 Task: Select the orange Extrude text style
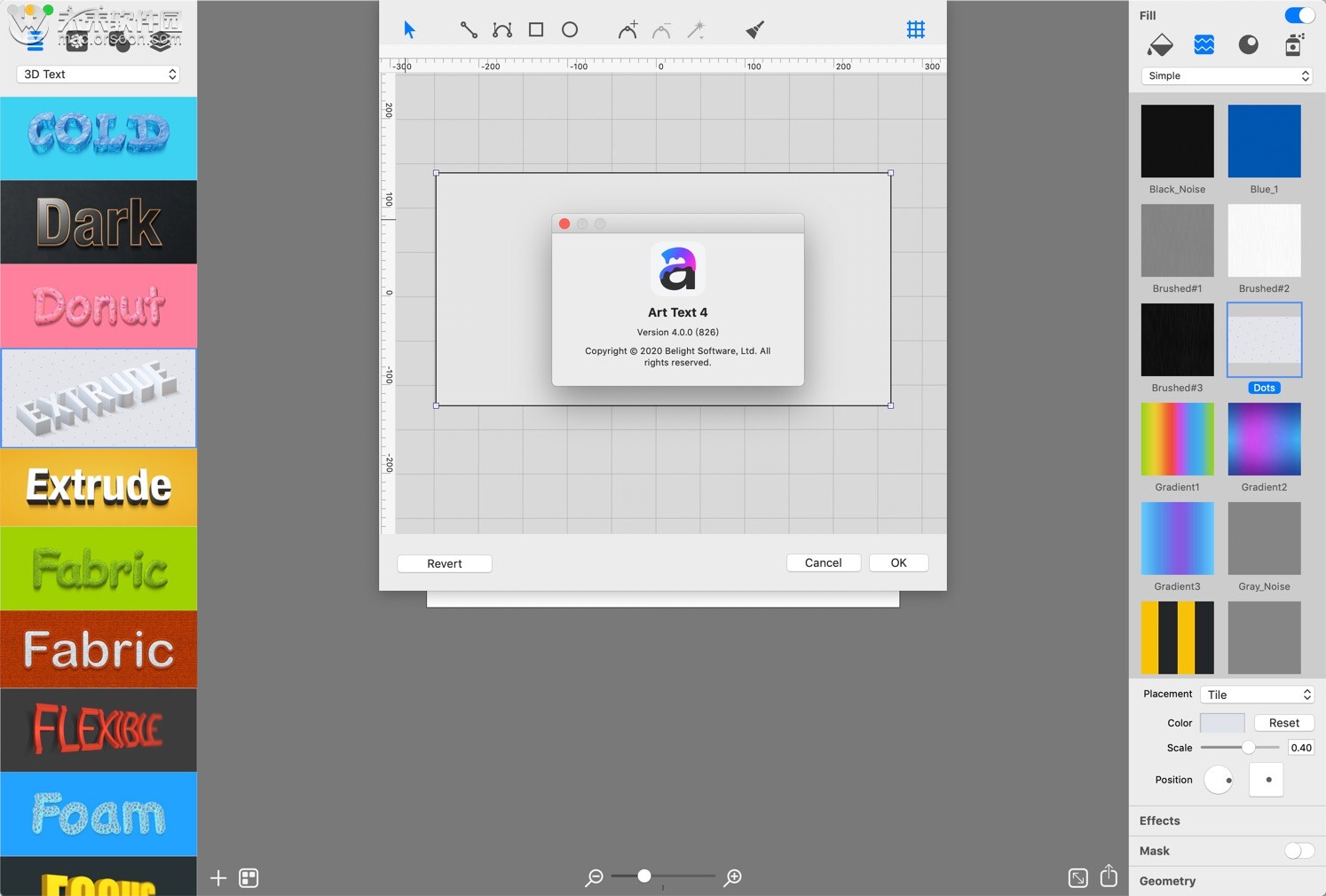click(99, 487)
